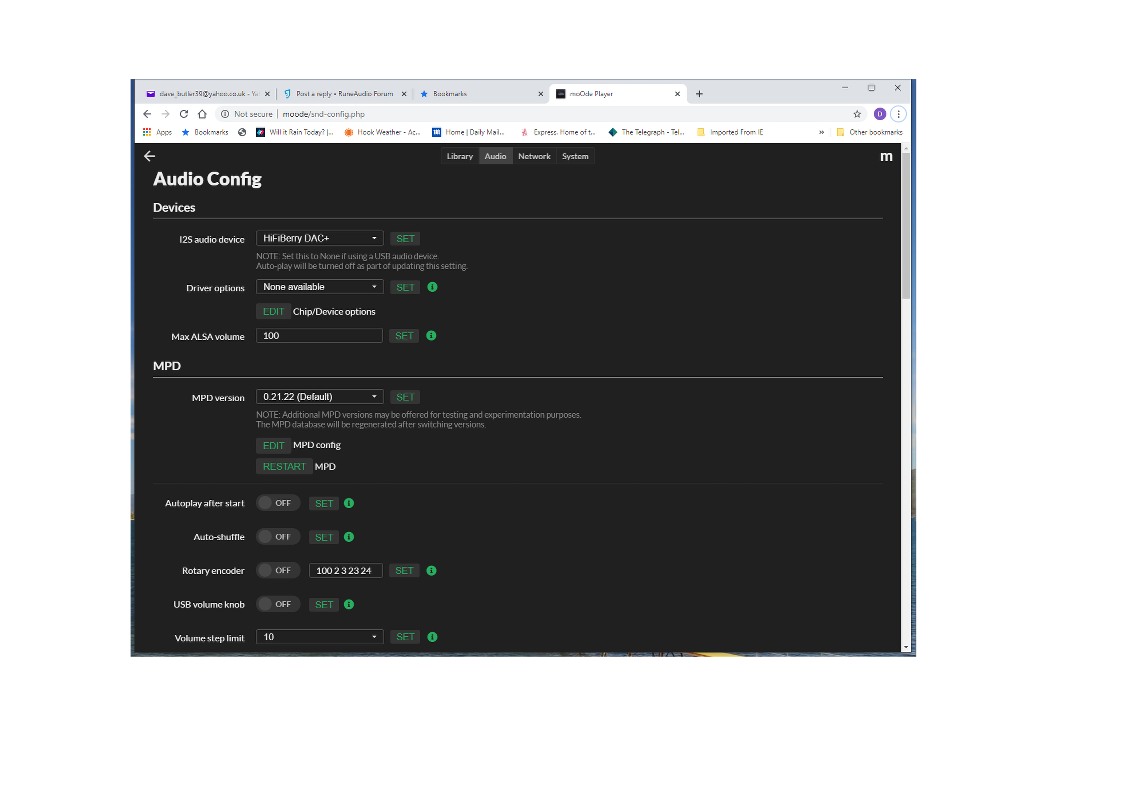Show info for Volume step limit
The width and height of the screenshot is (1123, 794).
[432, 637]
